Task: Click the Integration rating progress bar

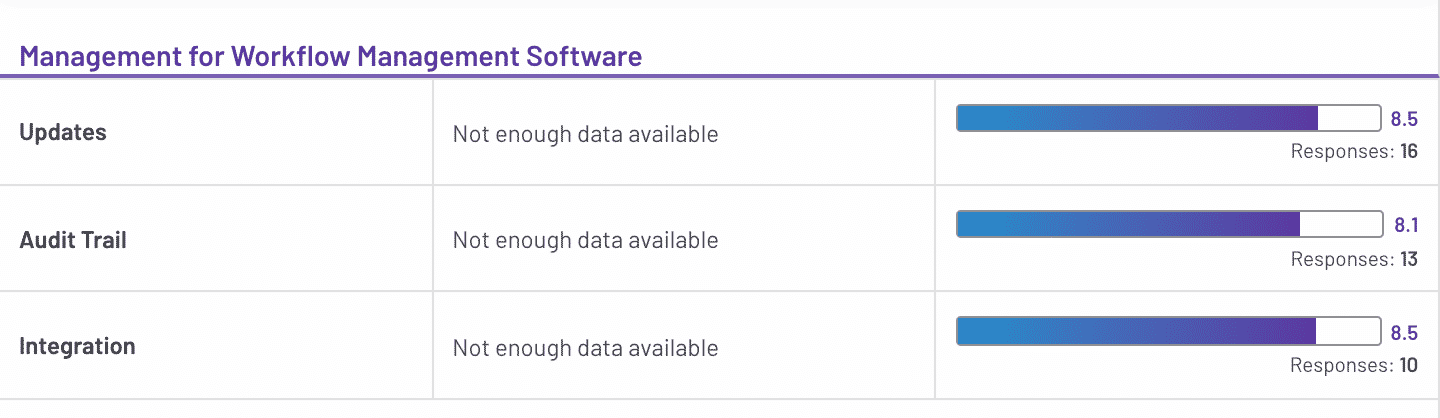Action: tap(1168, 331)
